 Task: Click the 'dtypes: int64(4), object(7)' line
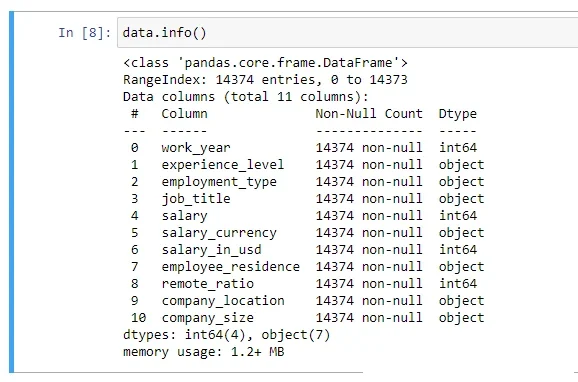227,335
